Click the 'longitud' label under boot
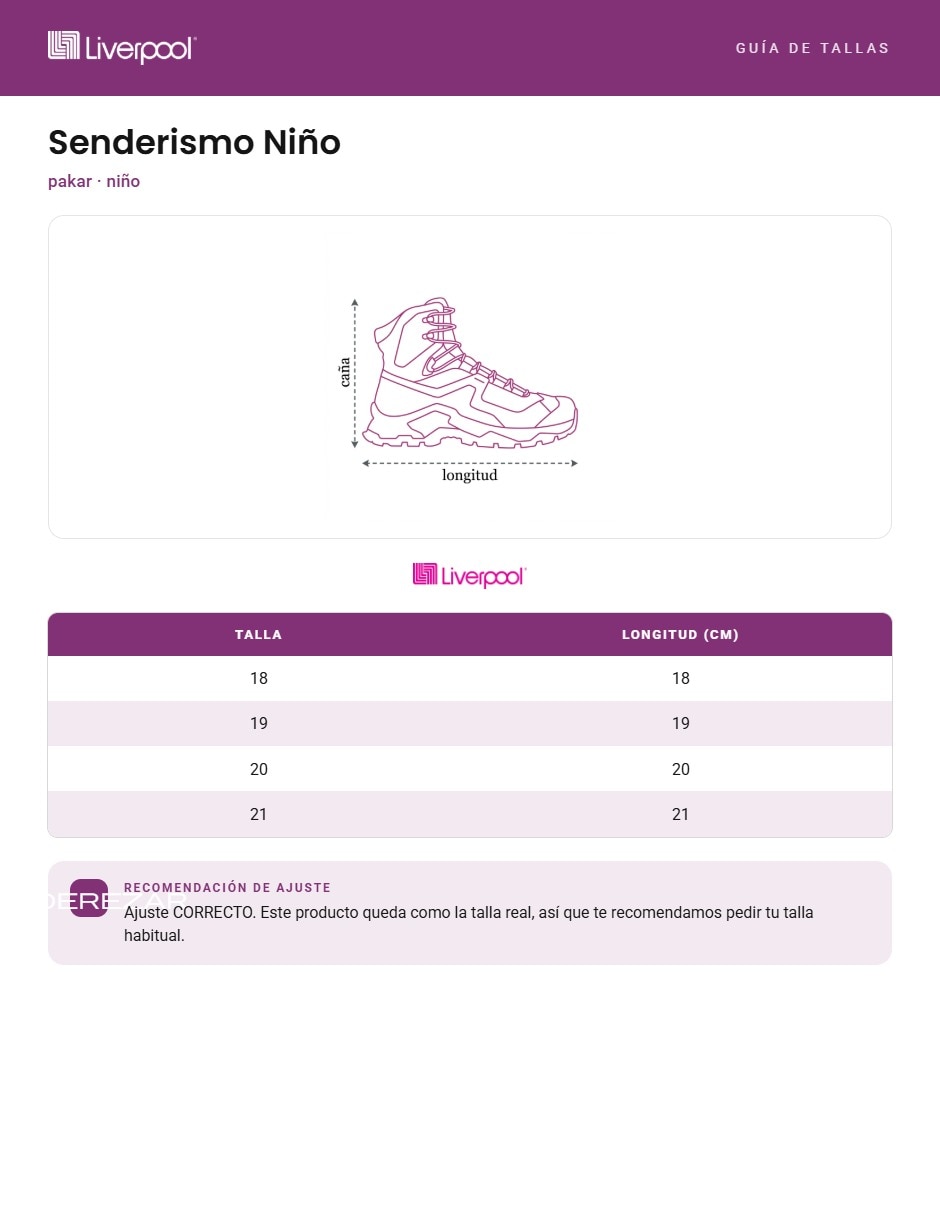Viewport: 940px width, 1215px height. point(470,476)
